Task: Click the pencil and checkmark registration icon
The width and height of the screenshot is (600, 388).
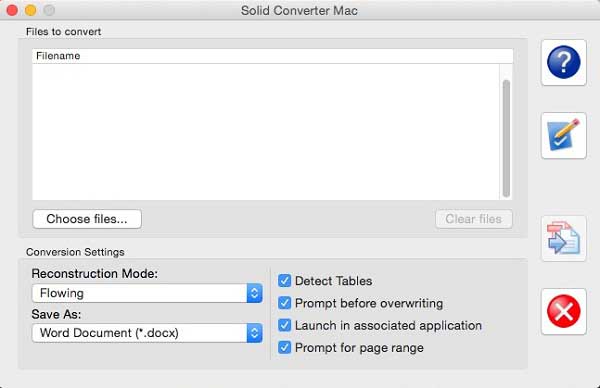Action: [x=564, y=135]
